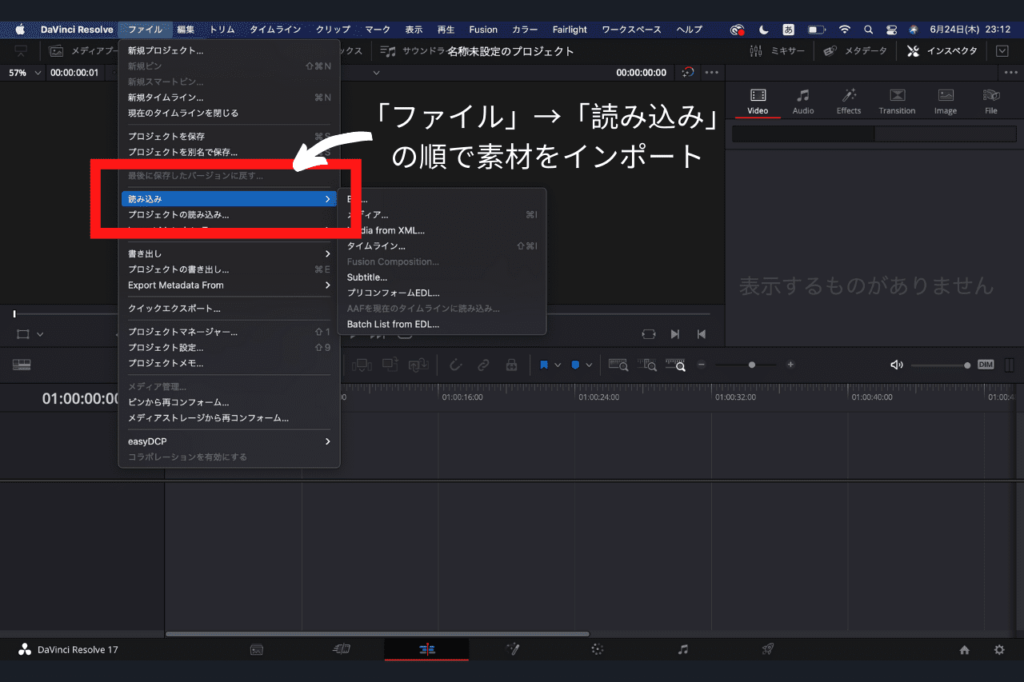Screen dimensions: 1024x682
Task: Select the File tab in inspector
Action: (x=991, y=102)
